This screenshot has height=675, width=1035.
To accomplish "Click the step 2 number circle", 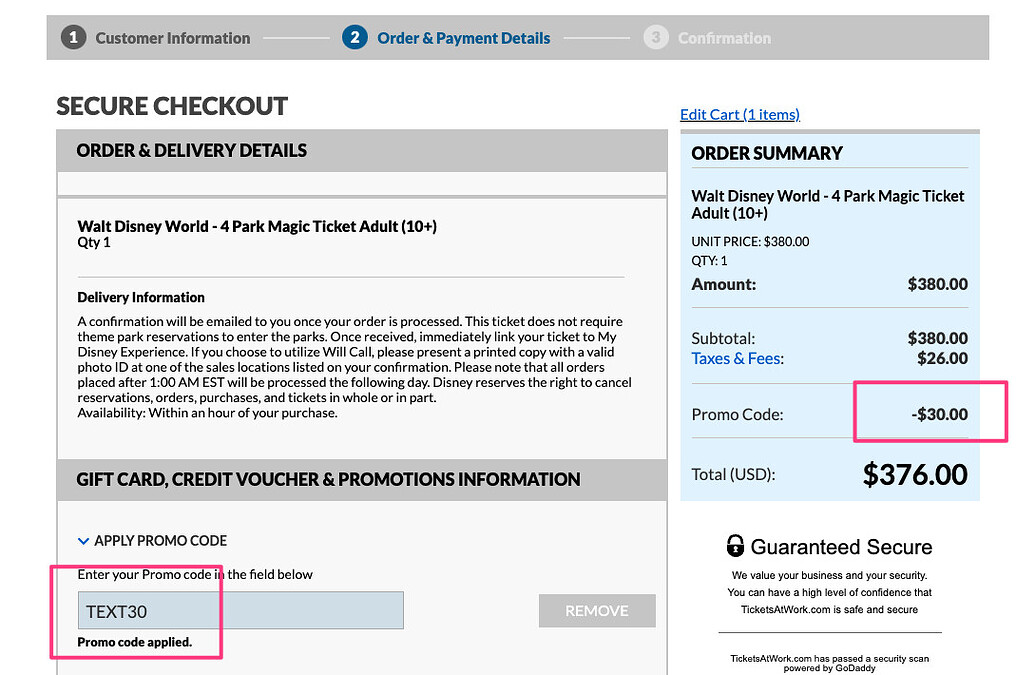I will (x=354, y=38).
